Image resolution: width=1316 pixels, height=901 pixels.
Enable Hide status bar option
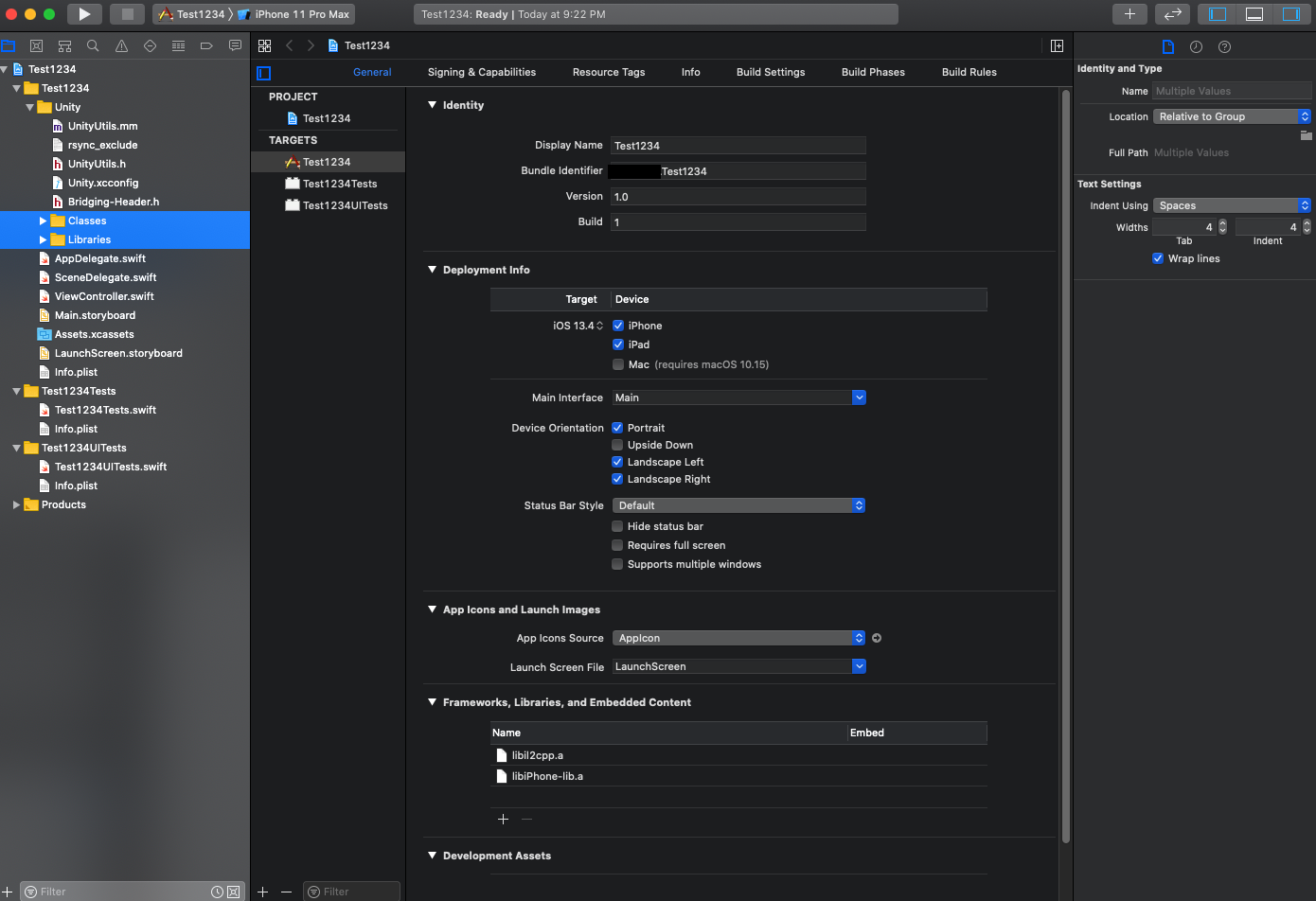[x=617, y=526]
